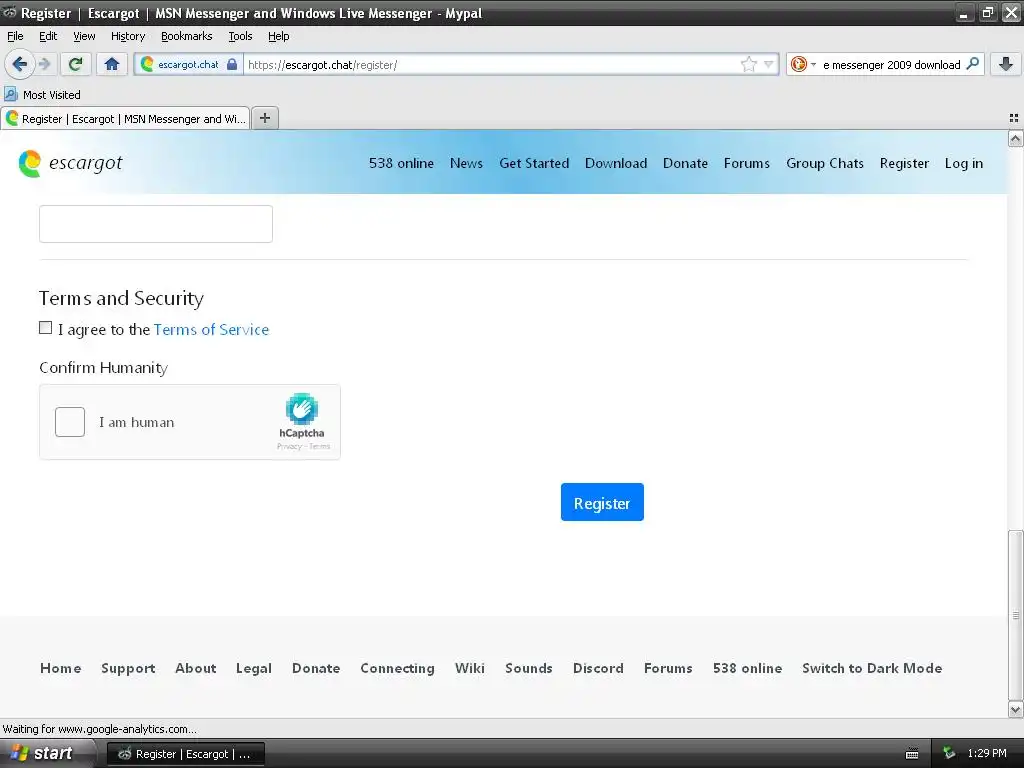The image size is (1024, 768).
Task: Open About in the footer
Action: tap(195, 668)
